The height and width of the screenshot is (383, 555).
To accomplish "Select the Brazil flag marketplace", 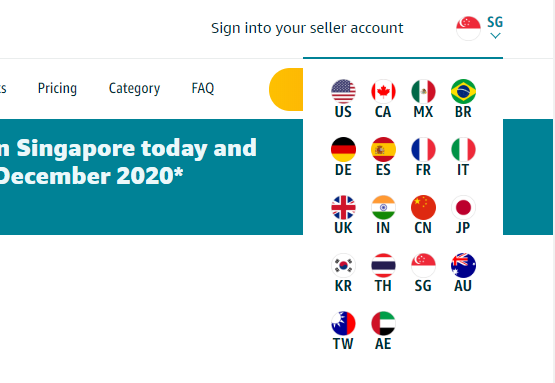I will pos(463,91).
